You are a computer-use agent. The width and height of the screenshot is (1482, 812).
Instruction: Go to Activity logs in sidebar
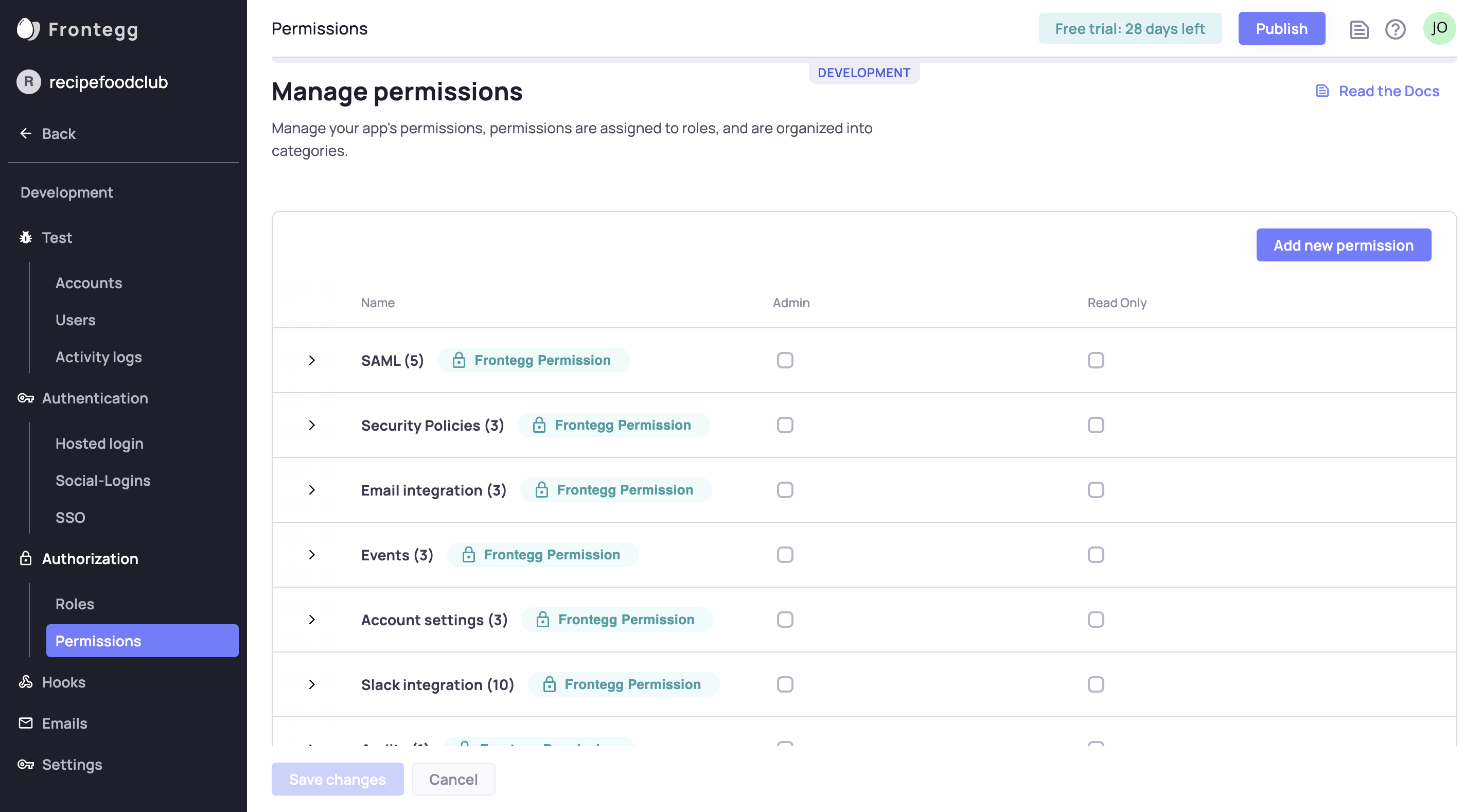(98, 357)
